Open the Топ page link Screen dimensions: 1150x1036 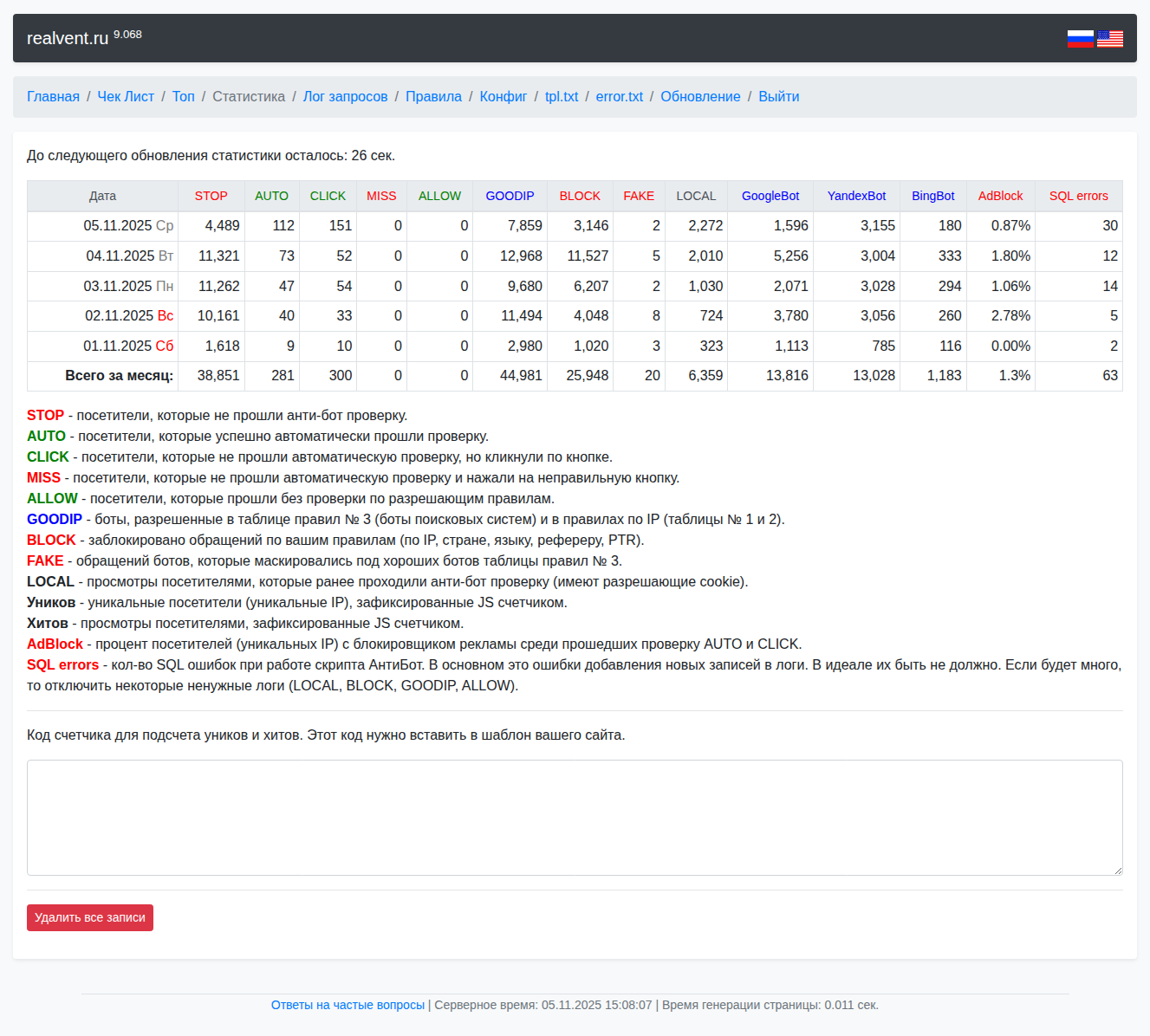[183, 97]
